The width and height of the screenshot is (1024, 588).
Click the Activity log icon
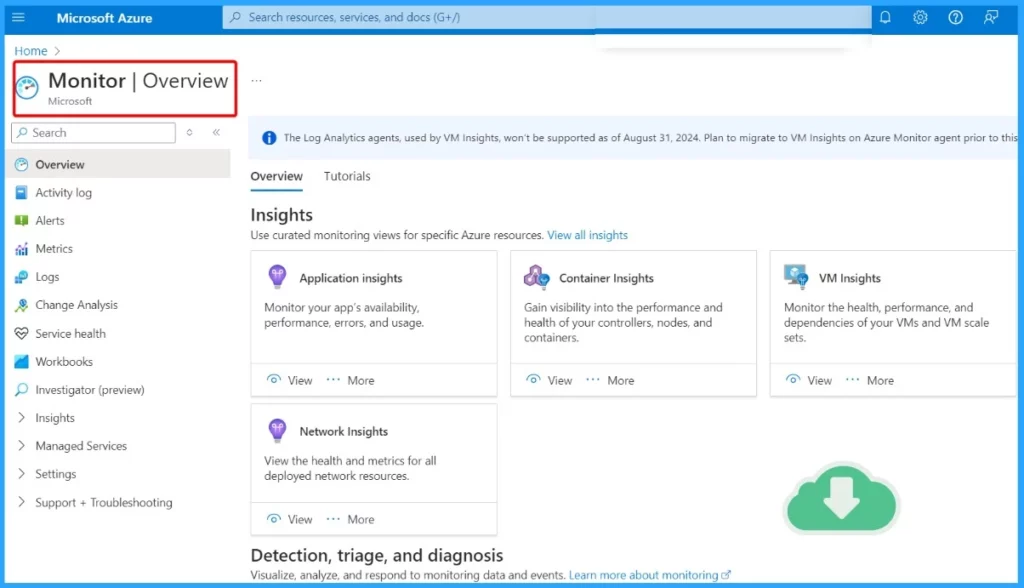tap(22, 193)
